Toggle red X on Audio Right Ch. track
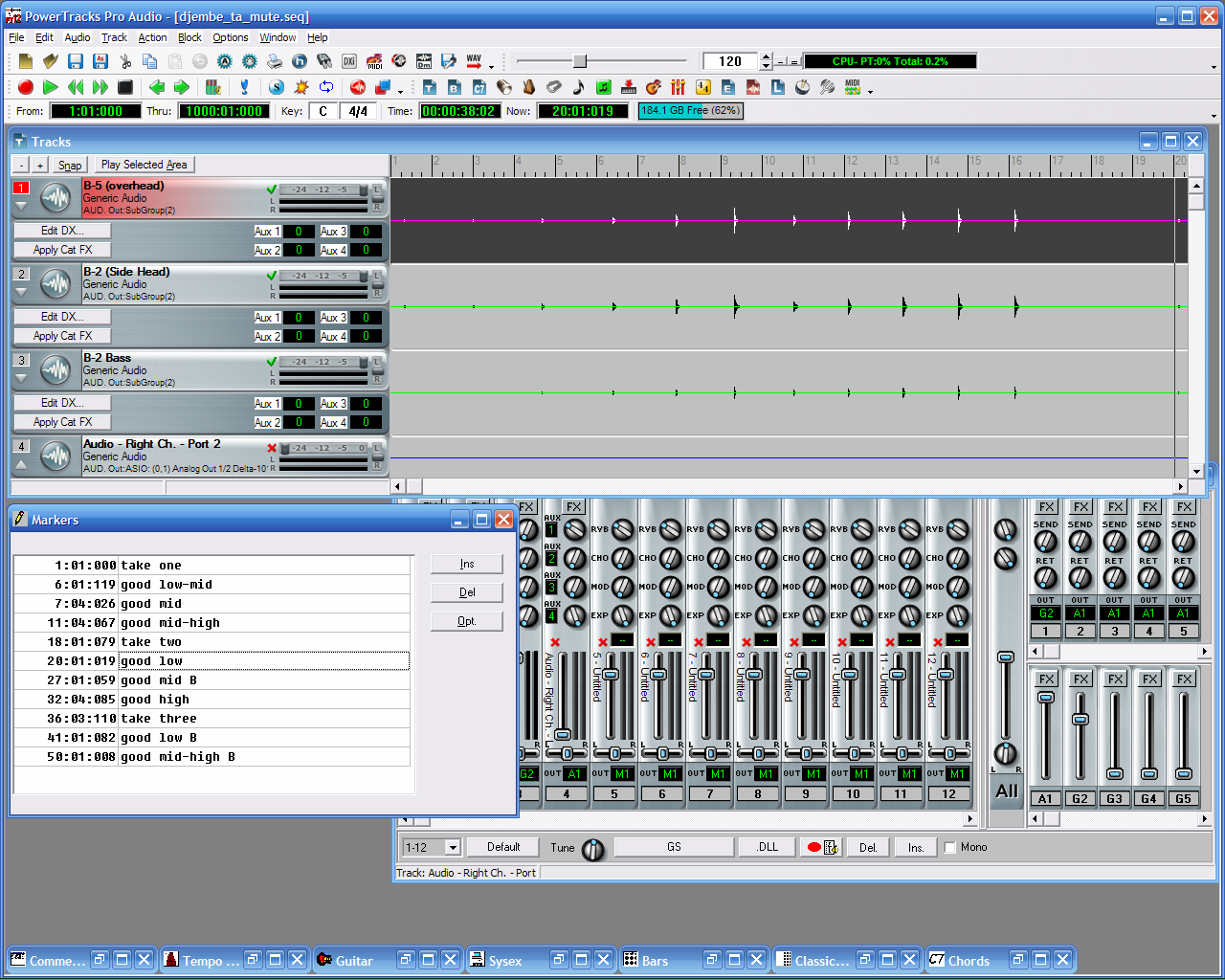Image resolution: width=1225 pixels, height=980 pixels. coord(272,448)
